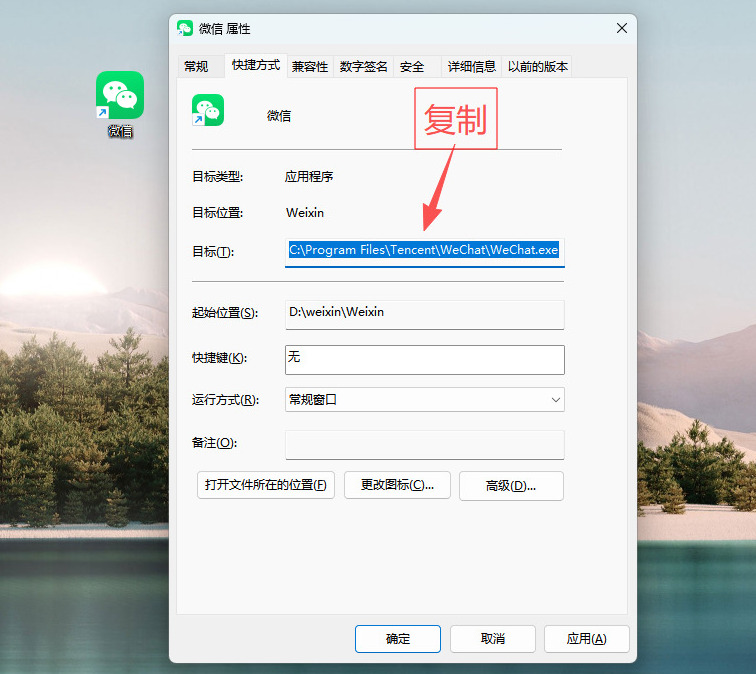Image resolution: width=756 pixels, height=674 pixels.
Task: Close the 微信 属性 dialog
Action: (x=621, y=28)
